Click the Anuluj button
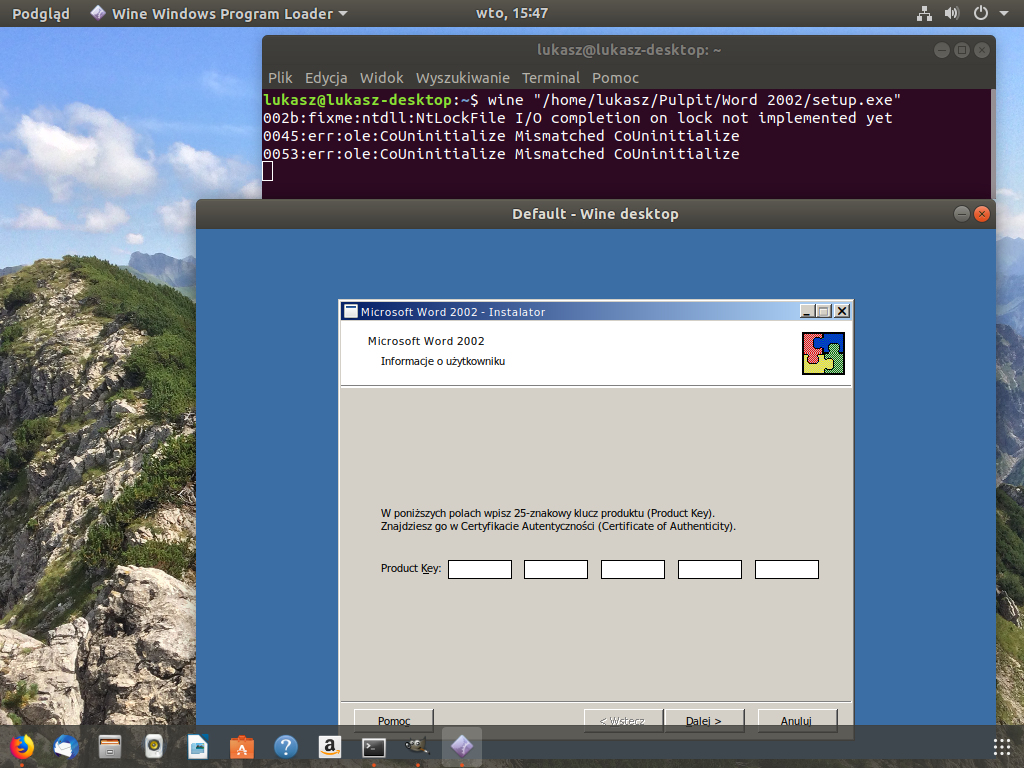The image size is (1024, 768). coord(797,721)
